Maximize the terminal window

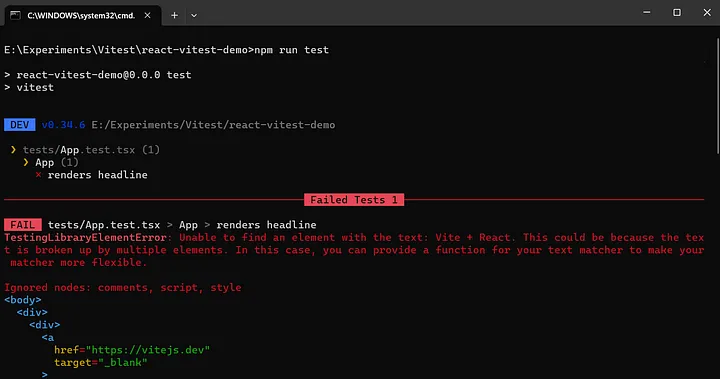click(x=677, y=12)
